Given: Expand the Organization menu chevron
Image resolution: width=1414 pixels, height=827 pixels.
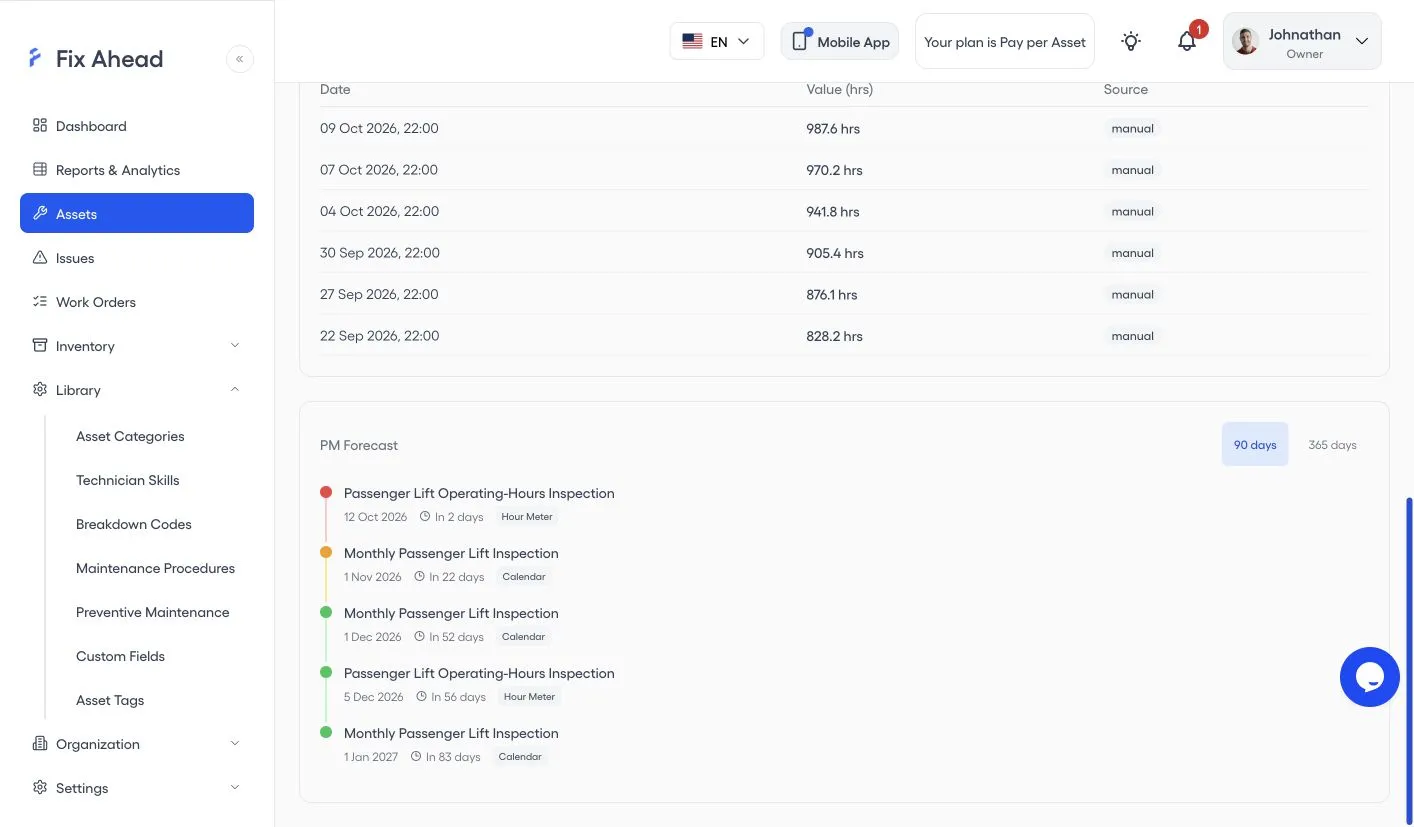Looking at the screenshot, I should pos(235,744).
